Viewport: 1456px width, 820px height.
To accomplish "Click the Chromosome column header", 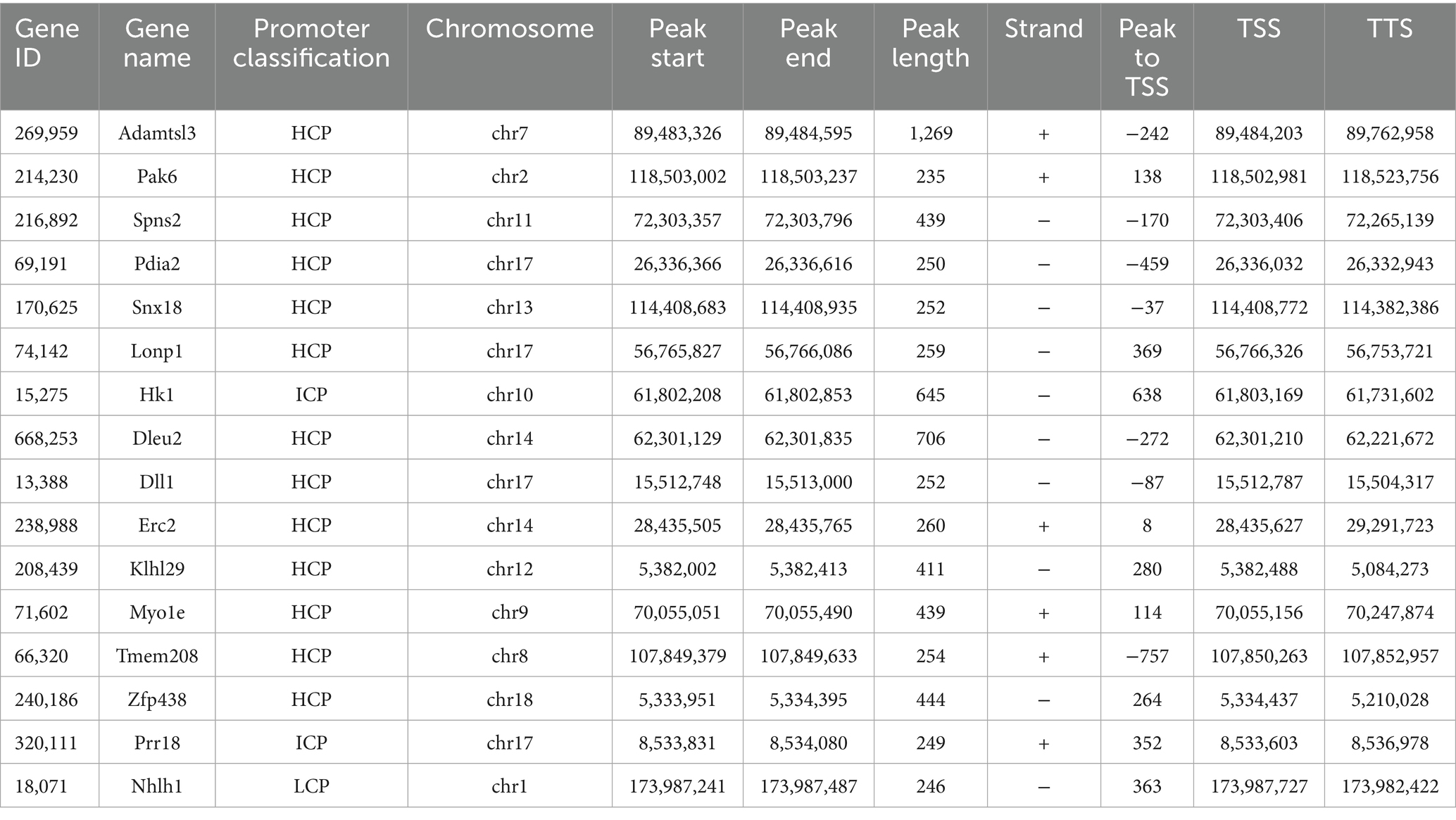I will 510,29.
